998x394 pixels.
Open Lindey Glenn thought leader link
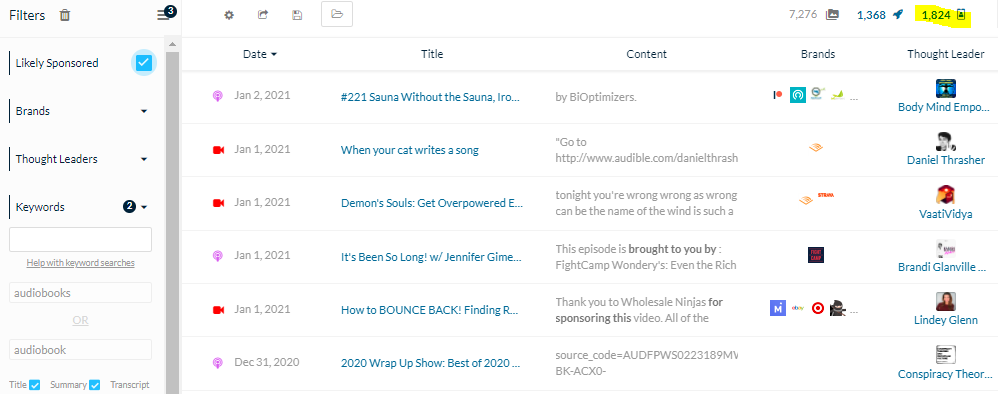click(945, 320)
